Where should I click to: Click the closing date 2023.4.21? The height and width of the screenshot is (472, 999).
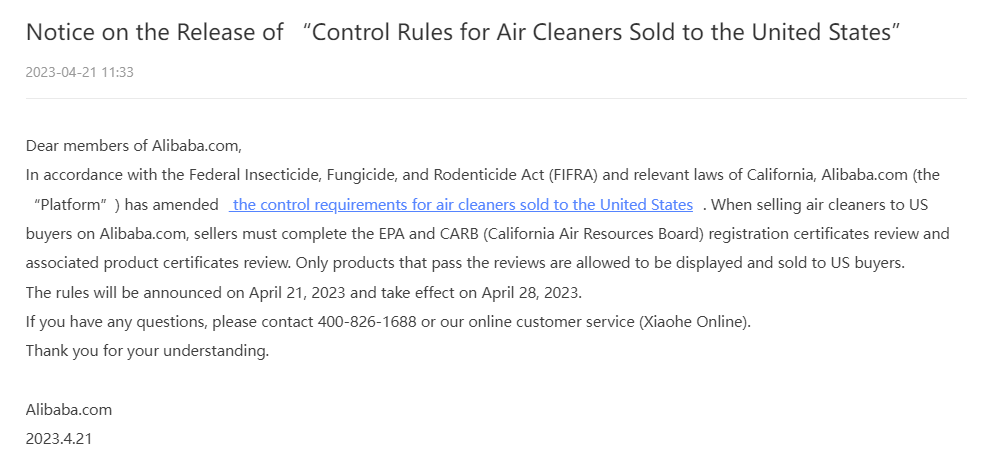(59, 439)
